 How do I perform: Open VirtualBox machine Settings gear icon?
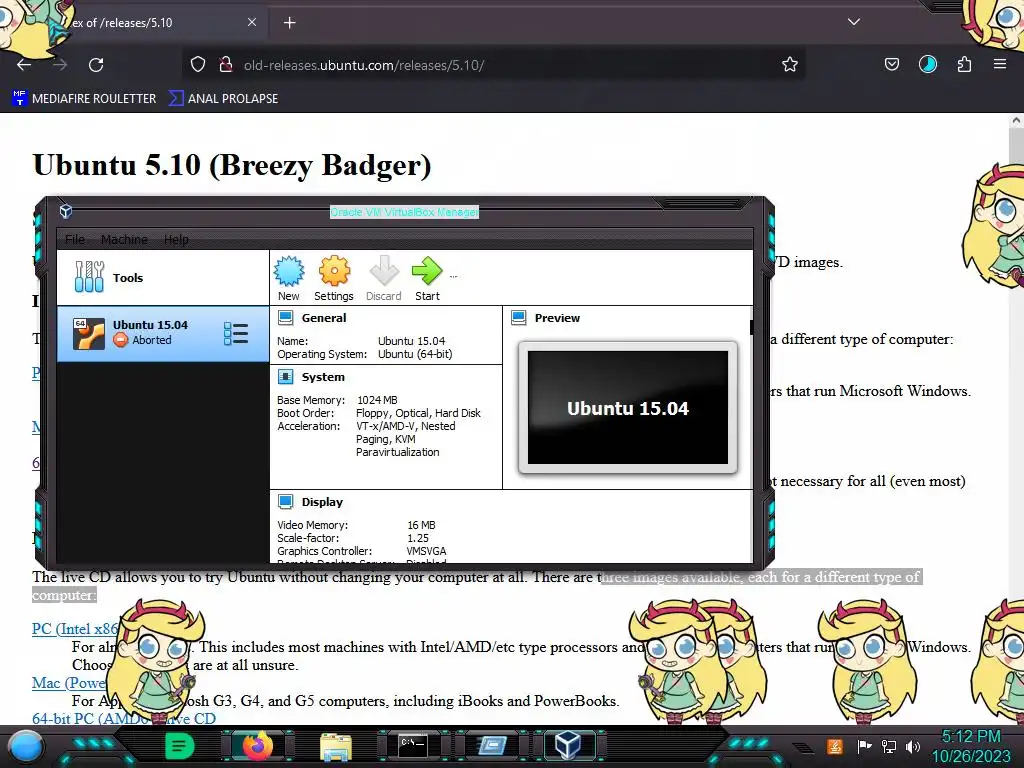334,271
